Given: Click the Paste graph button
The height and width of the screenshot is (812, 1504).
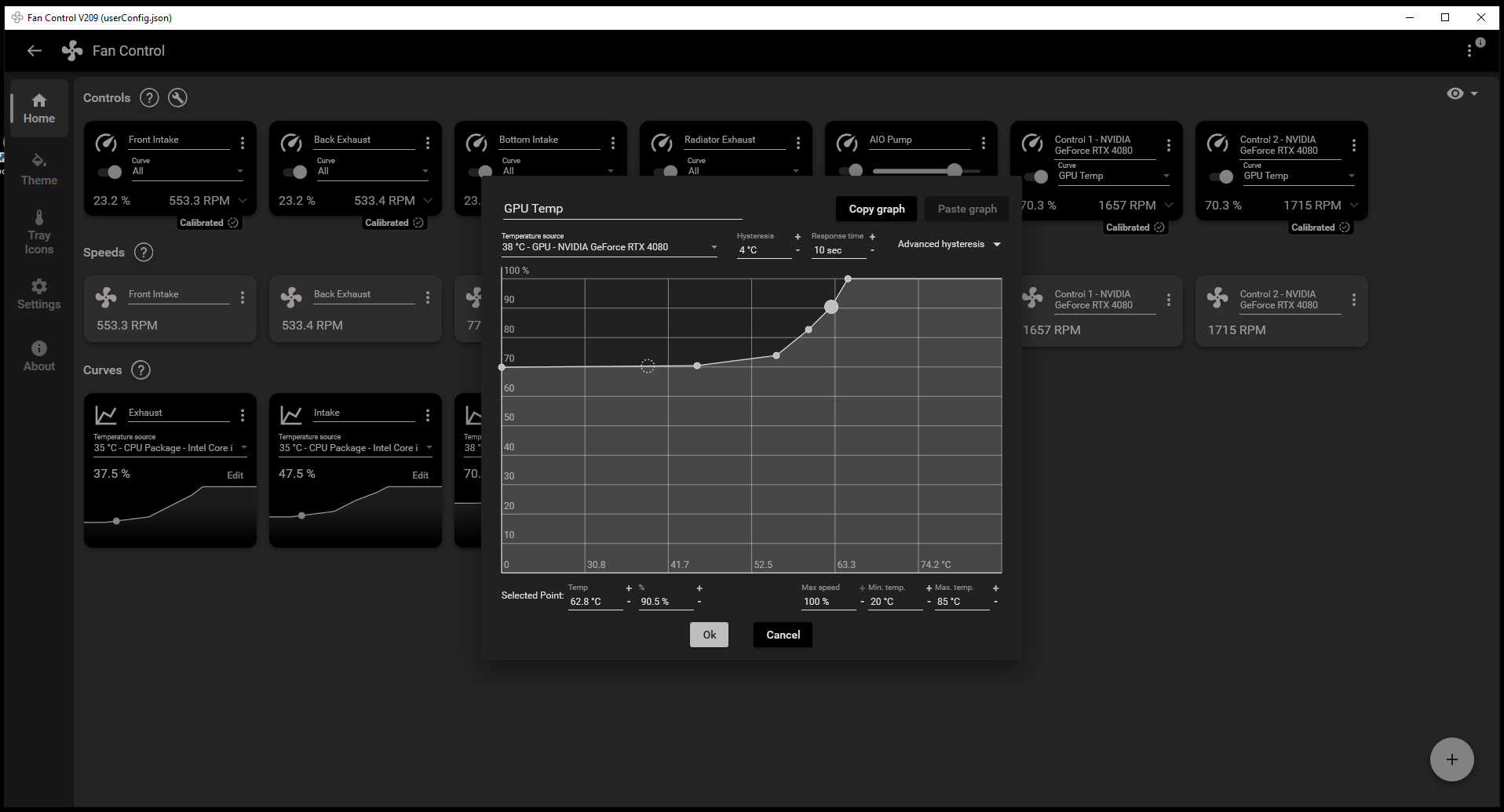Looking at the screenshot, I should tap(967, 209).
